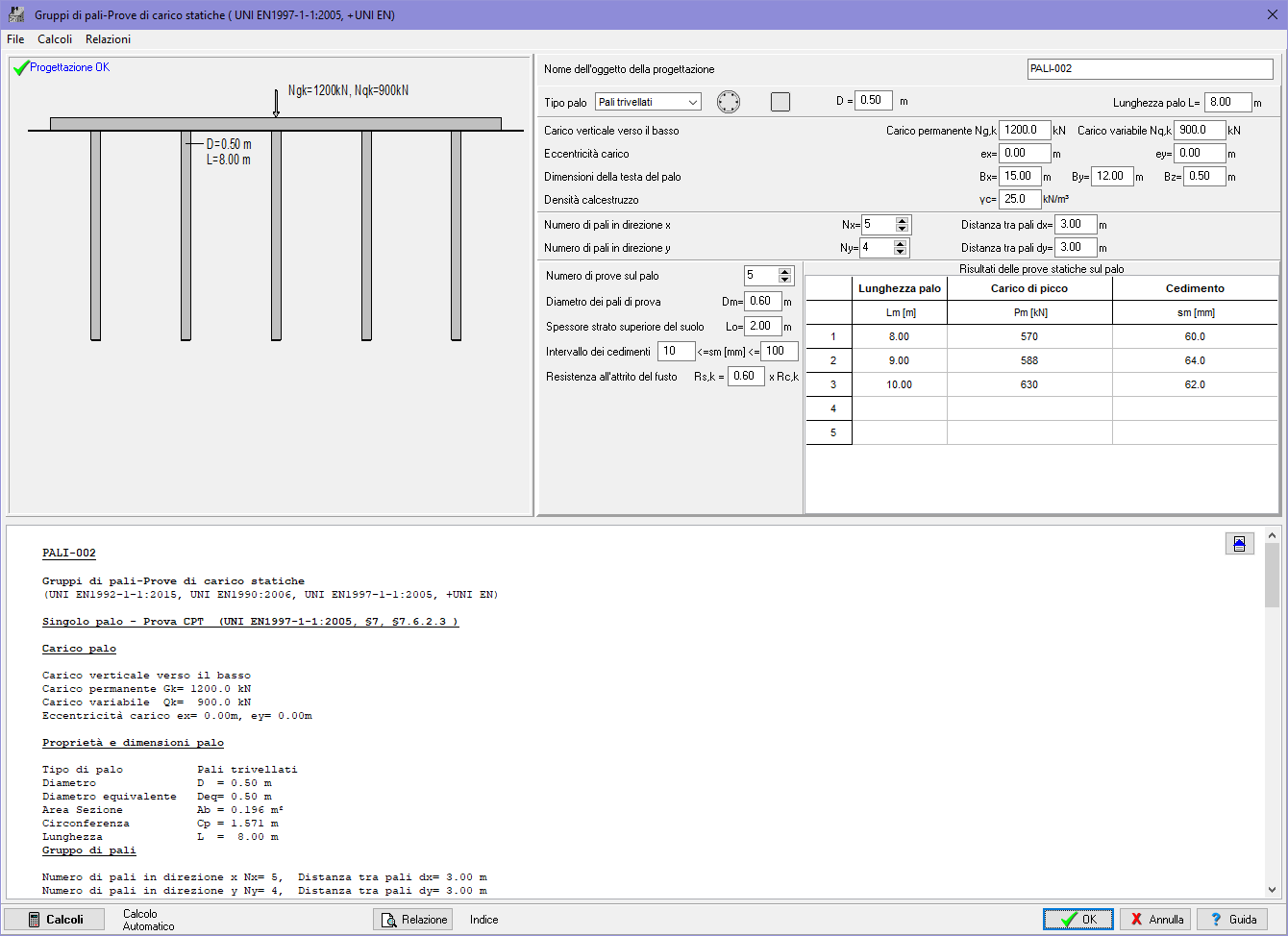Decrease Numero di prove with down arrow
The height and width of the screenshot is (936, 1288).
click(x=785, y=281)
